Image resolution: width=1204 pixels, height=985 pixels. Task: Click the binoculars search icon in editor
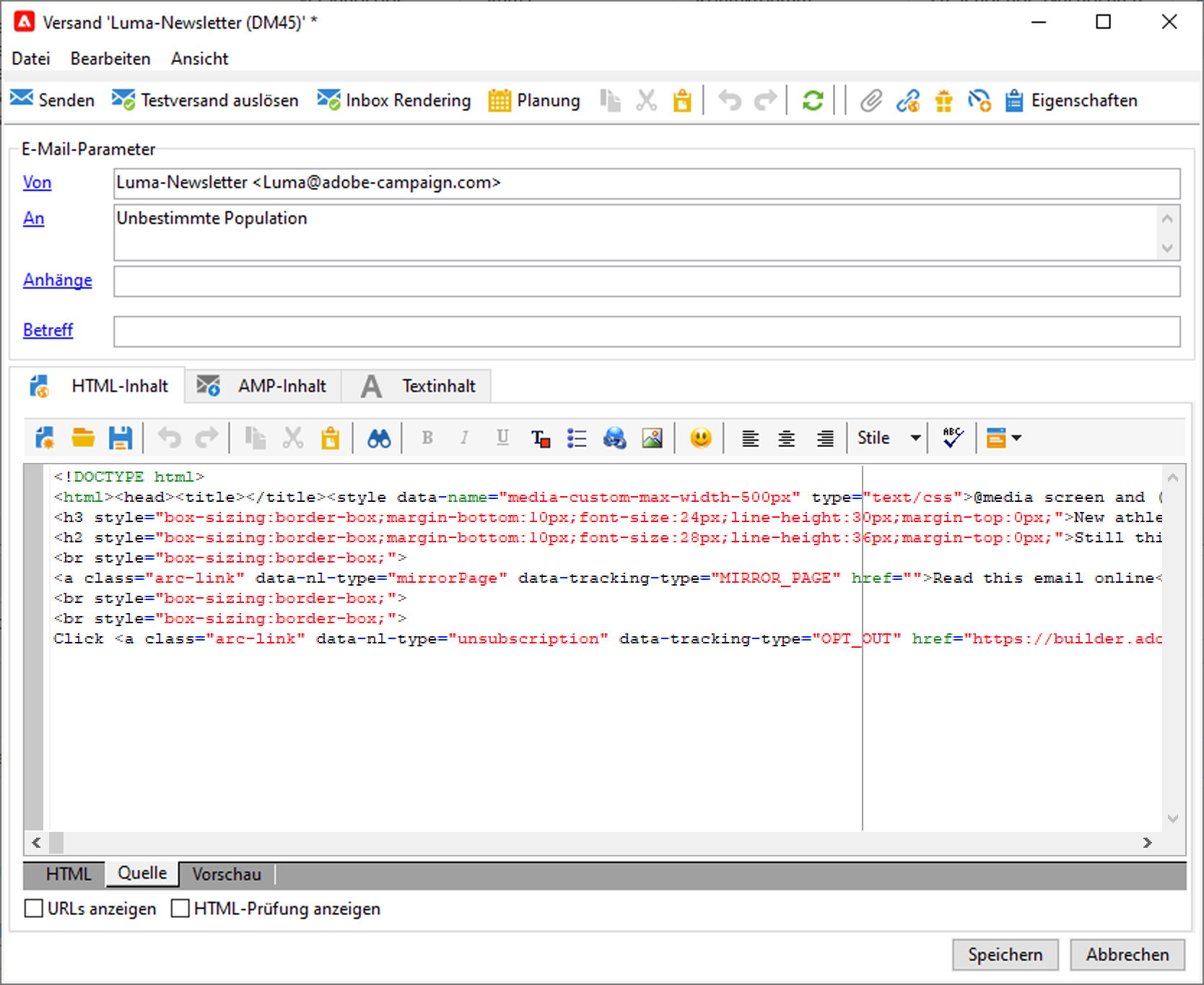point(379,438)
